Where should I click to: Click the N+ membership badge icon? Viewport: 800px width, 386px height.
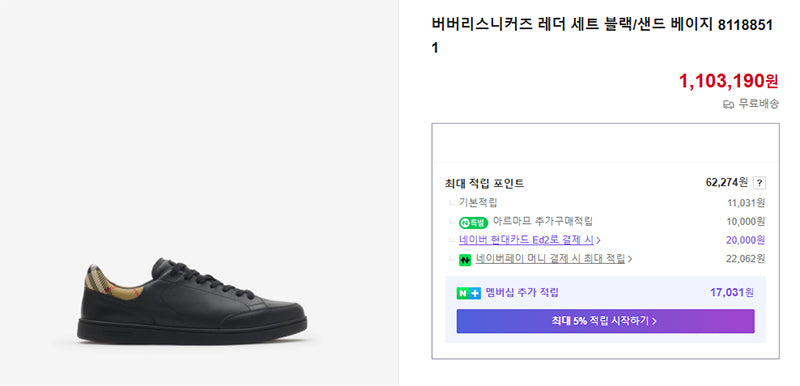point(468,293)
